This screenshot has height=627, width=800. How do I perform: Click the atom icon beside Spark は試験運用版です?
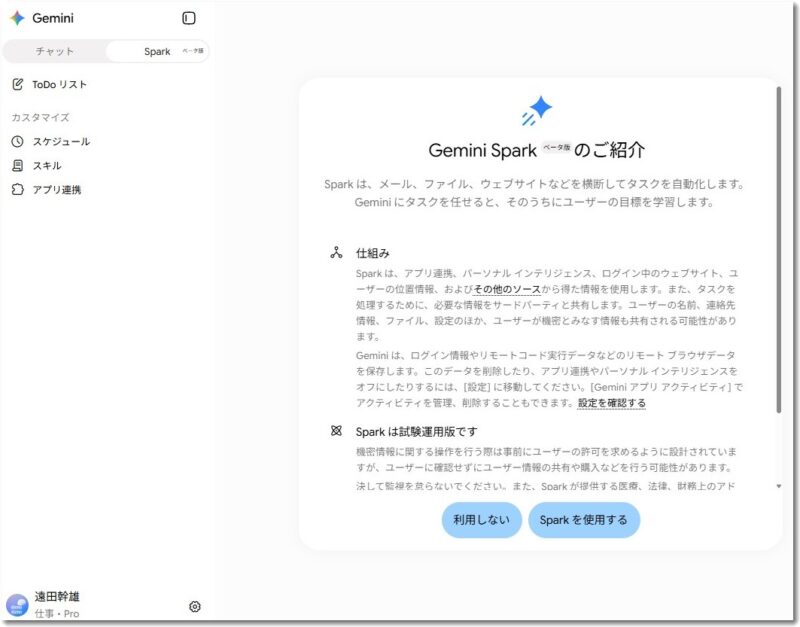coord(336,431)
